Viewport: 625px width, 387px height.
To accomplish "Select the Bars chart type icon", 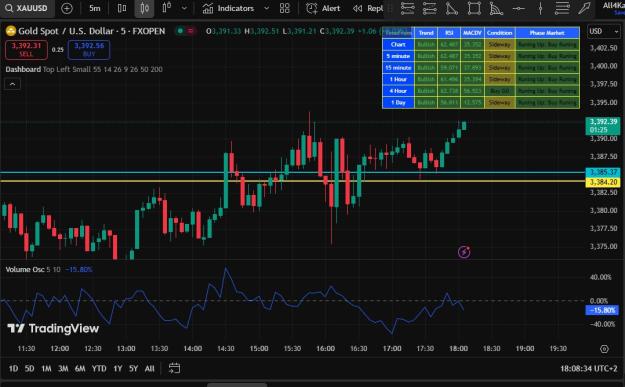I will point(122,8).
